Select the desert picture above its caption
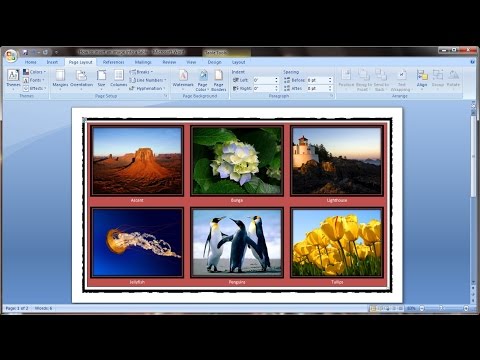The width and height of the screenshot is (480, 360). [137, 160]
